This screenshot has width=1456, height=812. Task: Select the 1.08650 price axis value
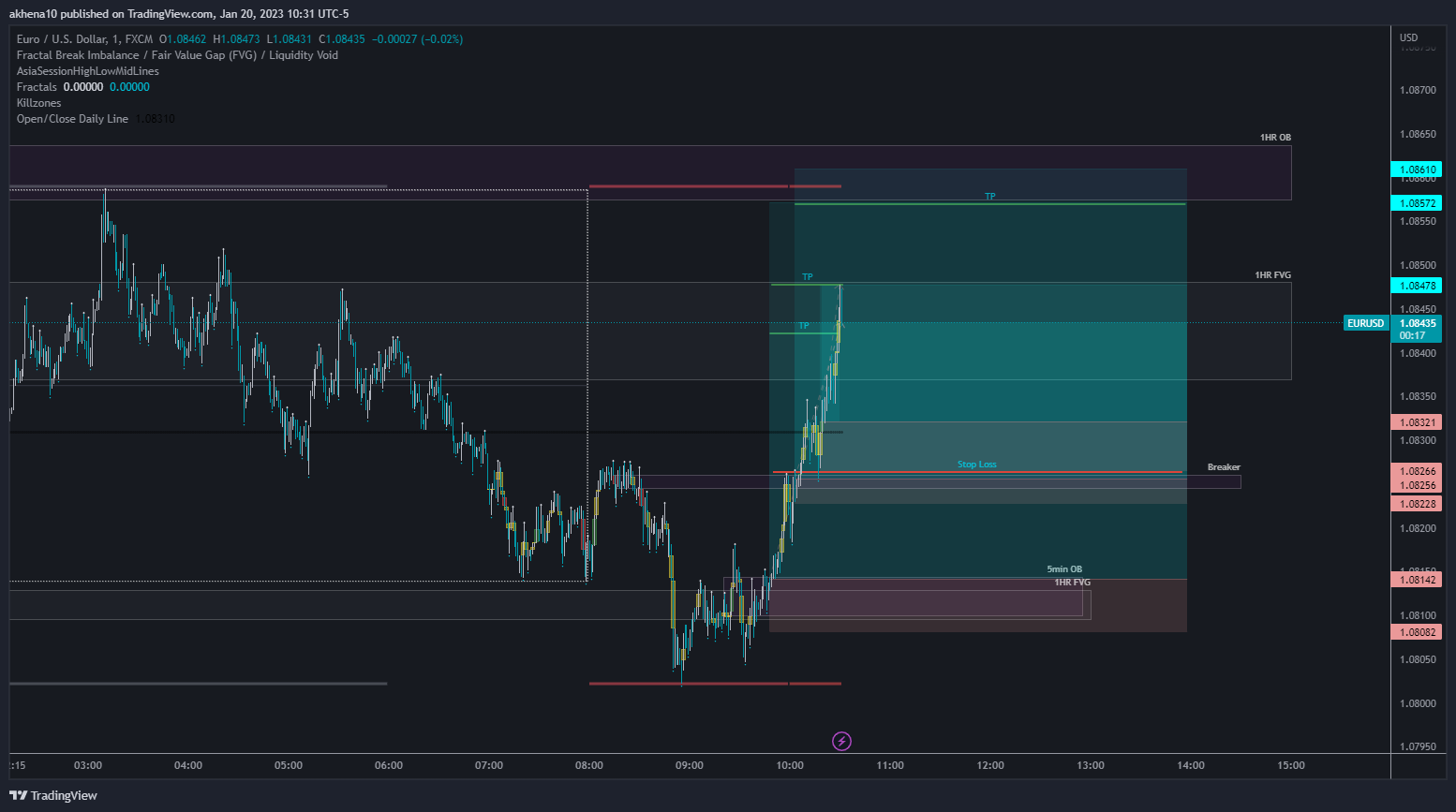1418,134
